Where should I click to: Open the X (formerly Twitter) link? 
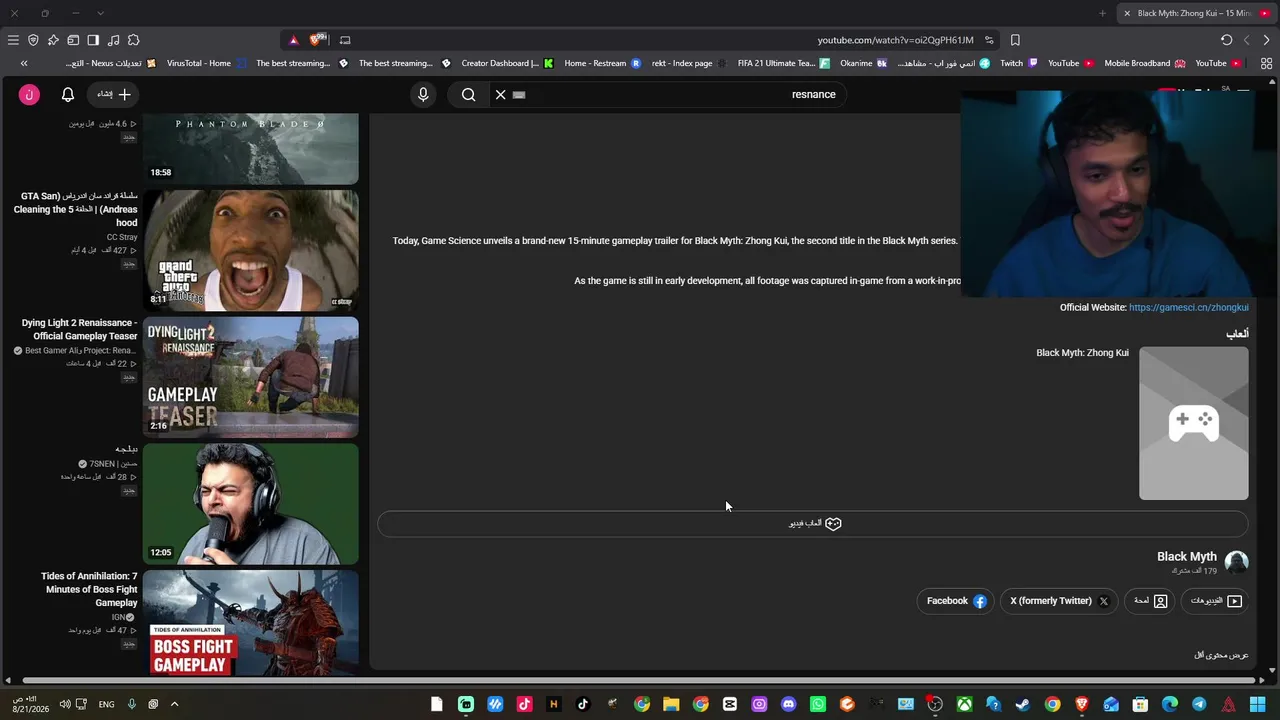pyautogui.click(x=1059, y=601)
